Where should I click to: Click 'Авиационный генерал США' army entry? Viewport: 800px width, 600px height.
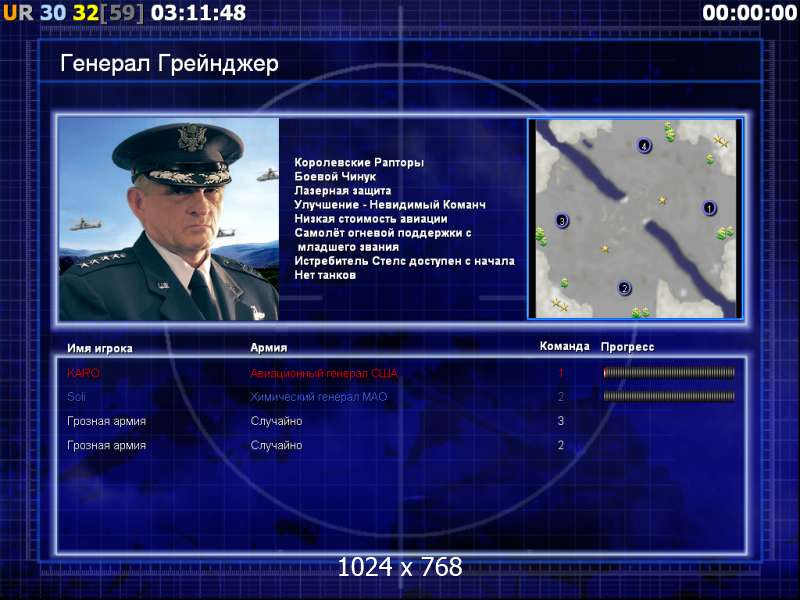(323, 373)
